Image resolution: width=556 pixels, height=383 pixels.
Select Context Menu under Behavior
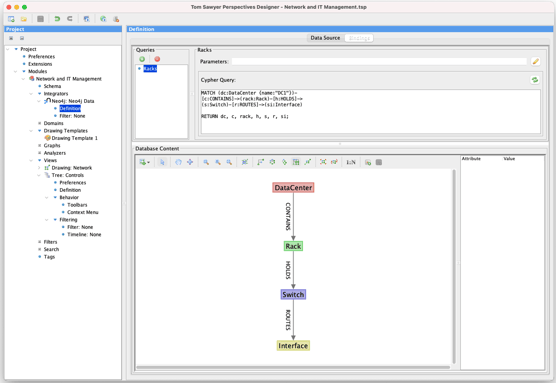83,212
